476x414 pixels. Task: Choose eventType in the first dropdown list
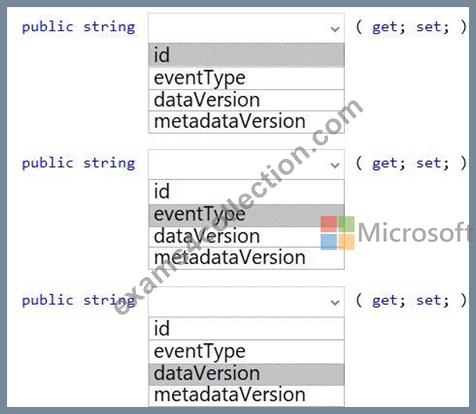point(246,78)
